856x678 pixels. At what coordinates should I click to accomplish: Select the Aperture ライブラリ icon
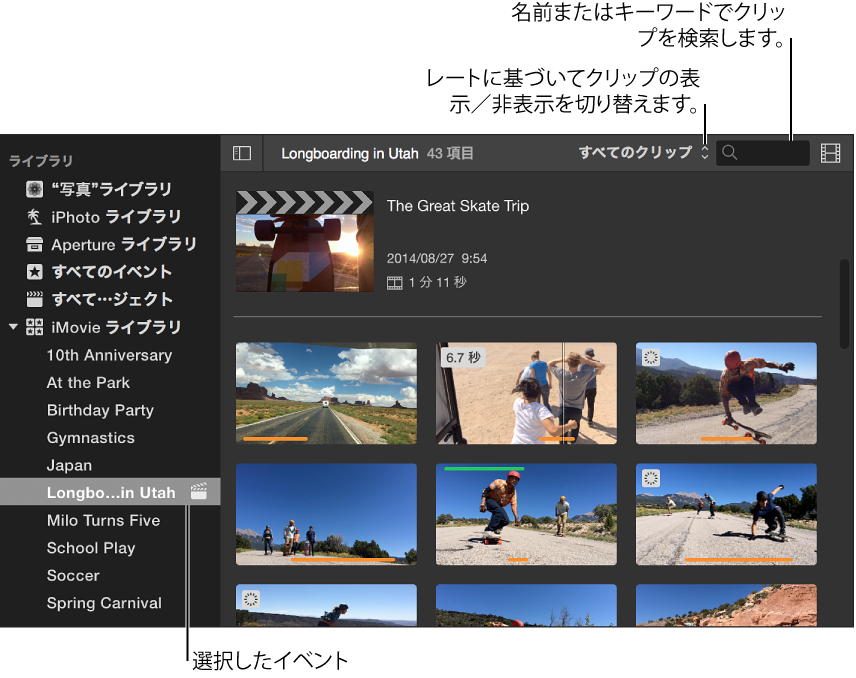pyautogui.click(x=34, y=245)
